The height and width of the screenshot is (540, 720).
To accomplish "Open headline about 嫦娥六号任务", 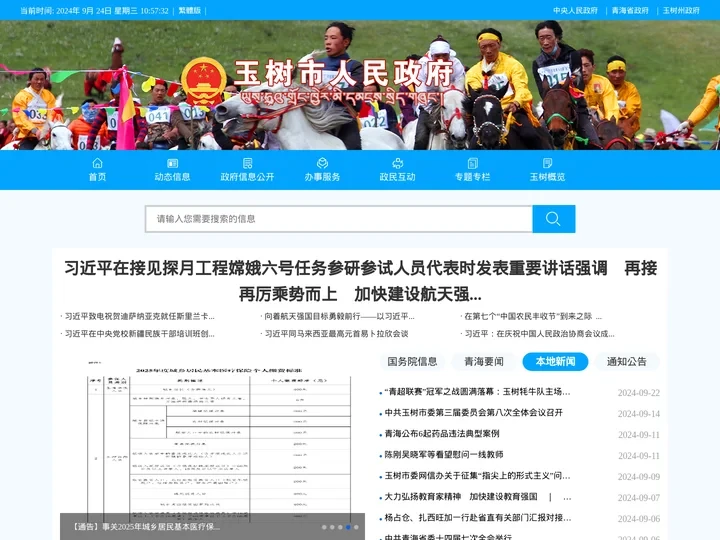I will [360, 281].
